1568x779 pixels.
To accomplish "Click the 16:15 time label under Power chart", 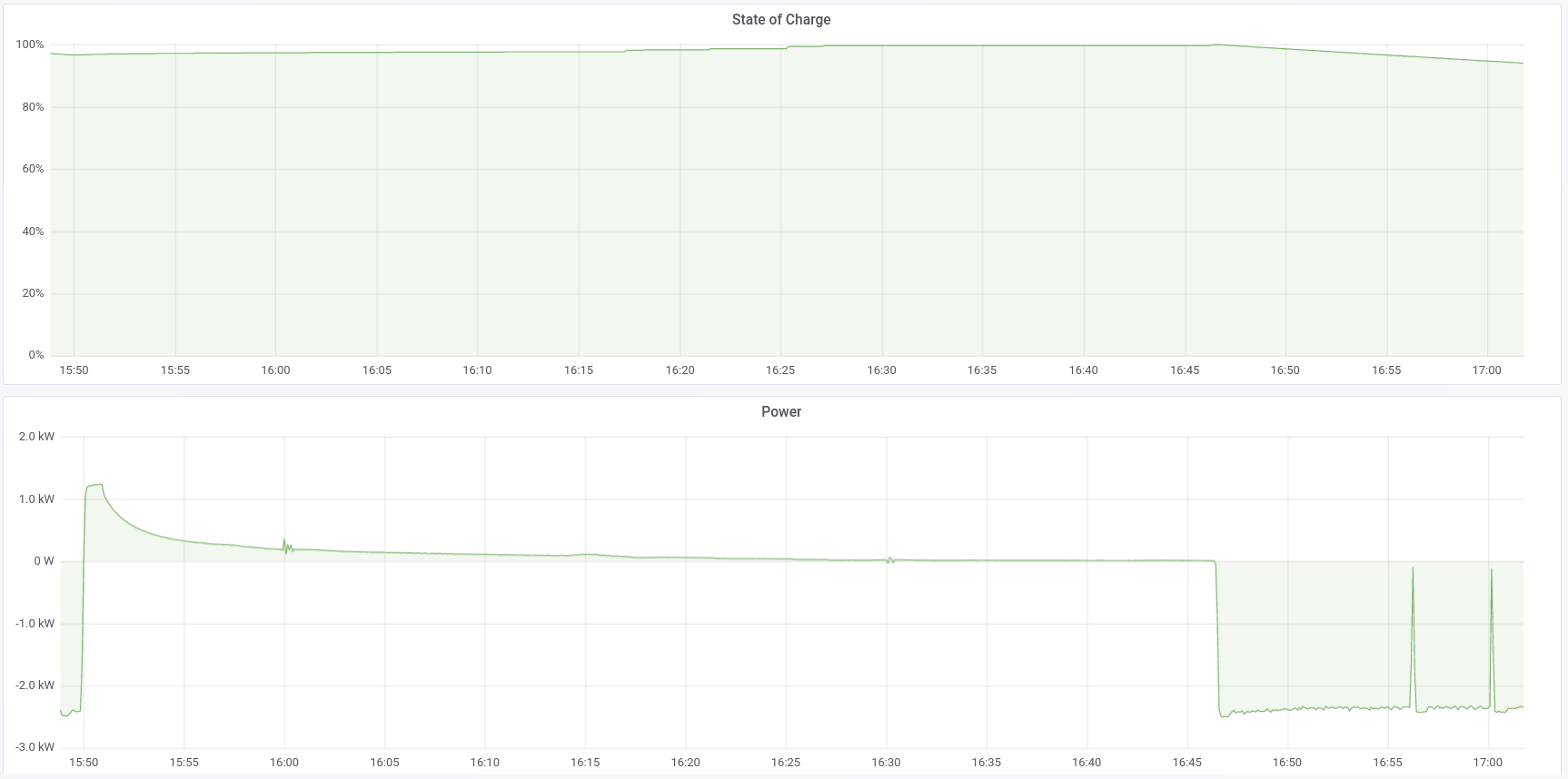I will tap(585, 763).
